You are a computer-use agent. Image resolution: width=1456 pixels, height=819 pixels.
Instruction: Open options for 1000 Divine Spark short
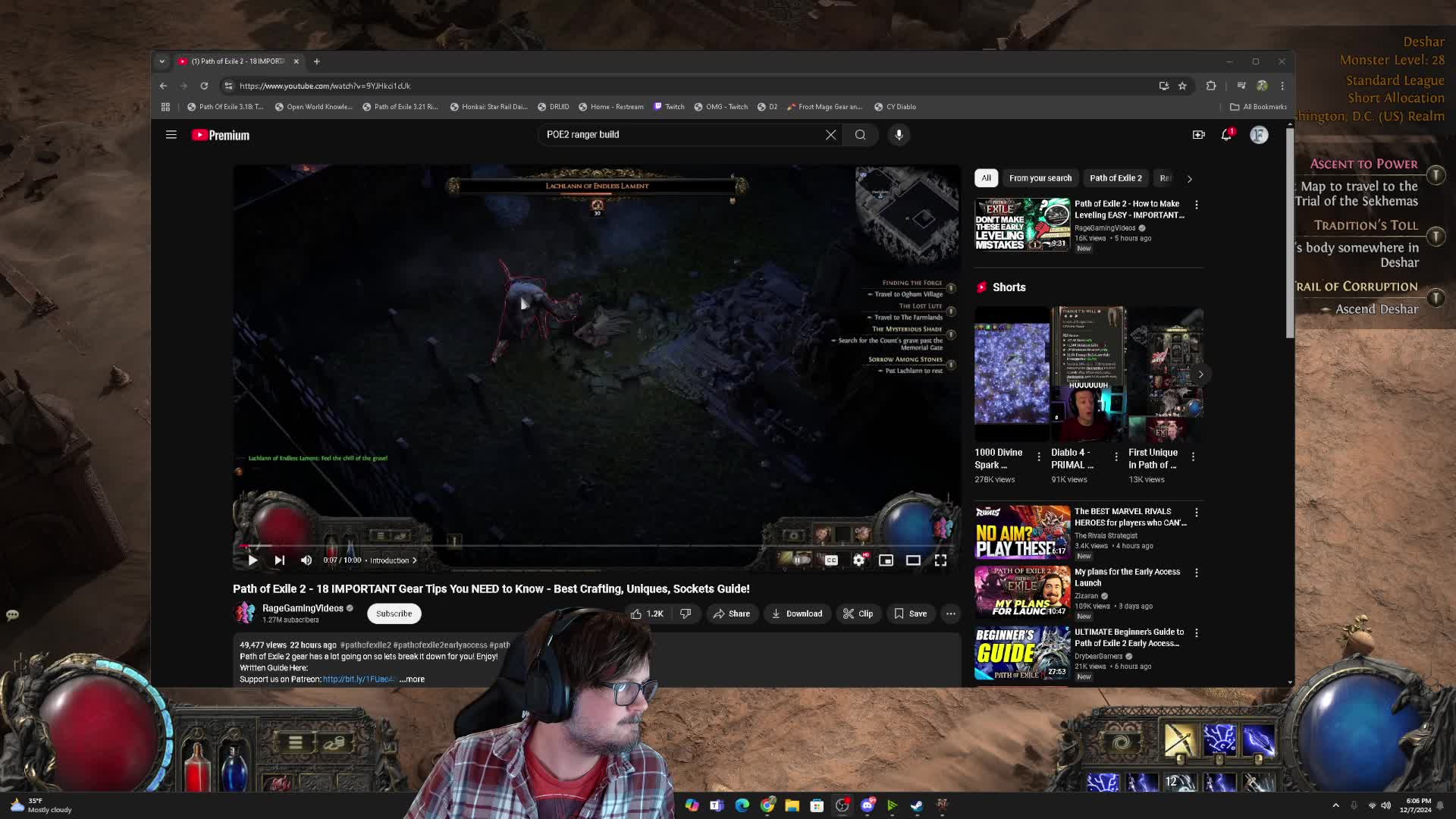click(x=1039, y=457)
